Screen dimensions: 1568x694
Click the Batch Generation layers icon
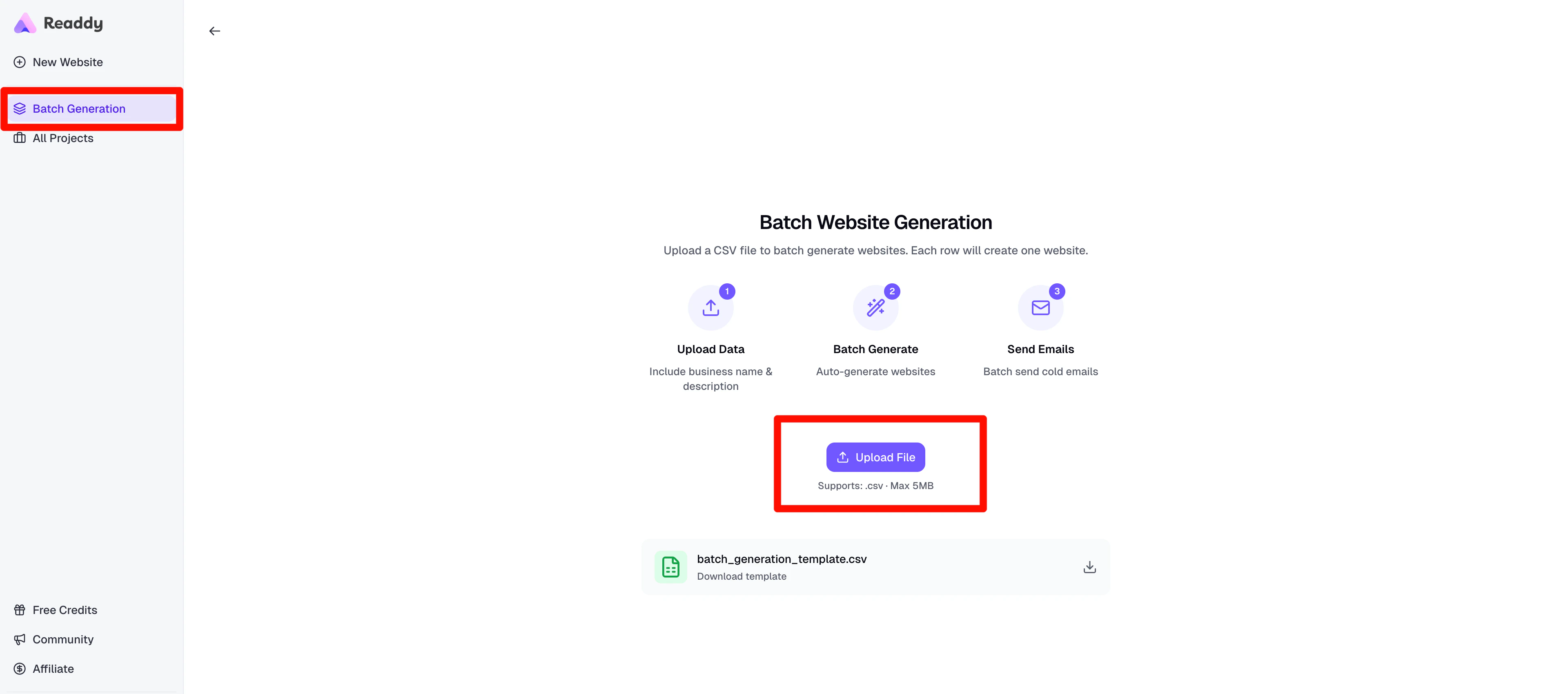20,108
